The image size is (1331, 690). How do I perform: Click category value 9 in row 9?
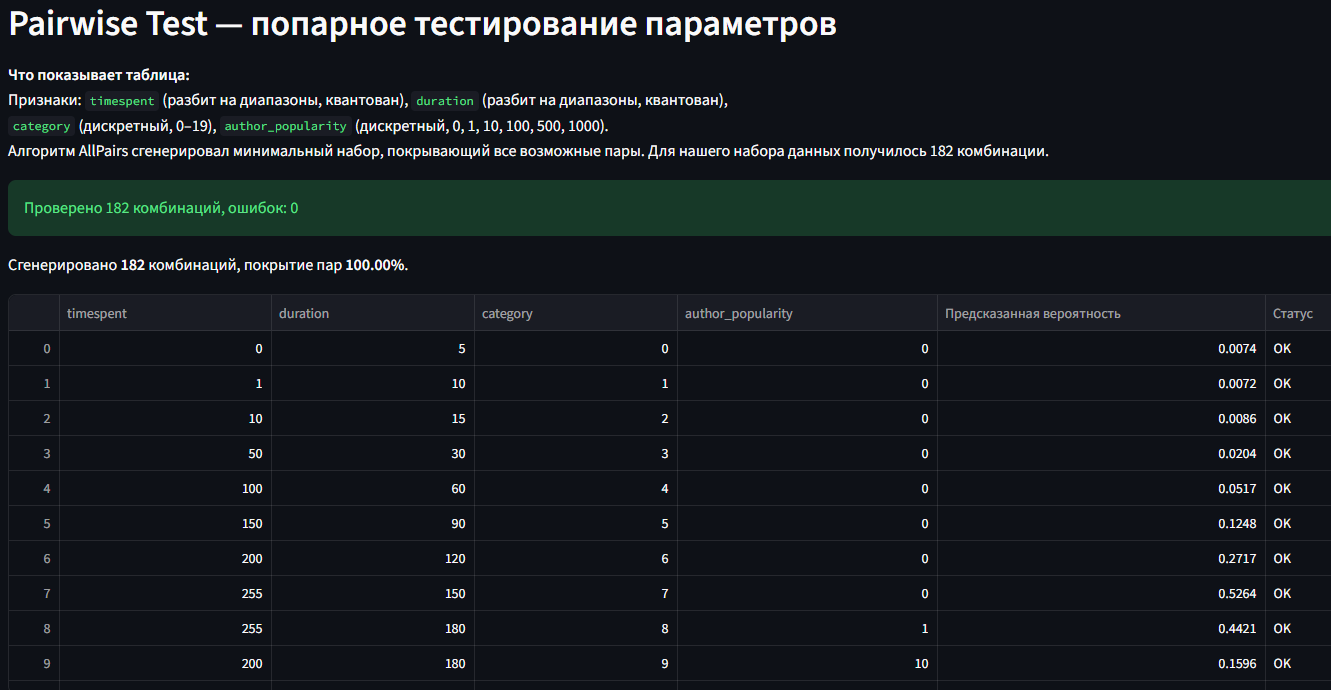pyautogui.click(x=575, y=663)
